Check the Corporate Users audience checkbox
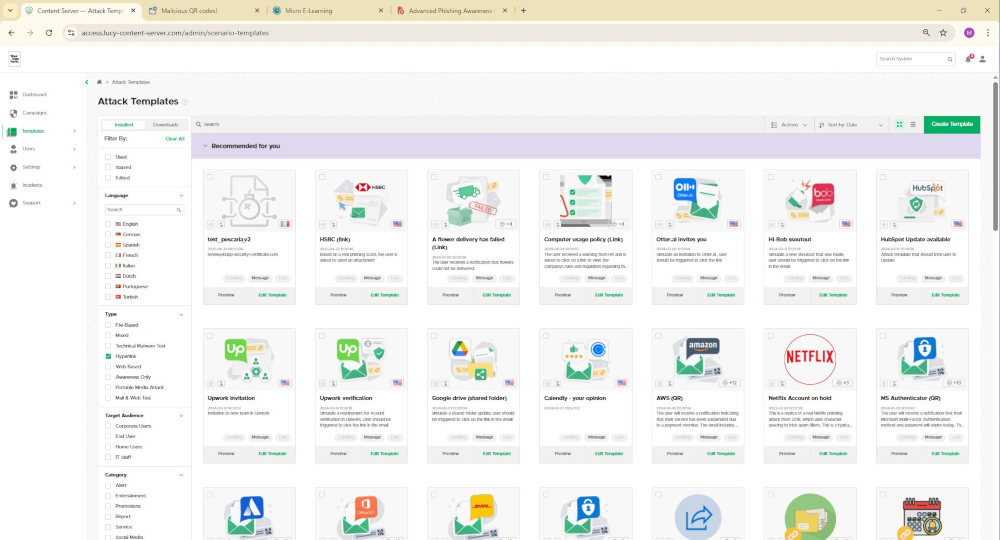Screen dimensions: 1000x540 pyautogui.click(x=108, y=426)
